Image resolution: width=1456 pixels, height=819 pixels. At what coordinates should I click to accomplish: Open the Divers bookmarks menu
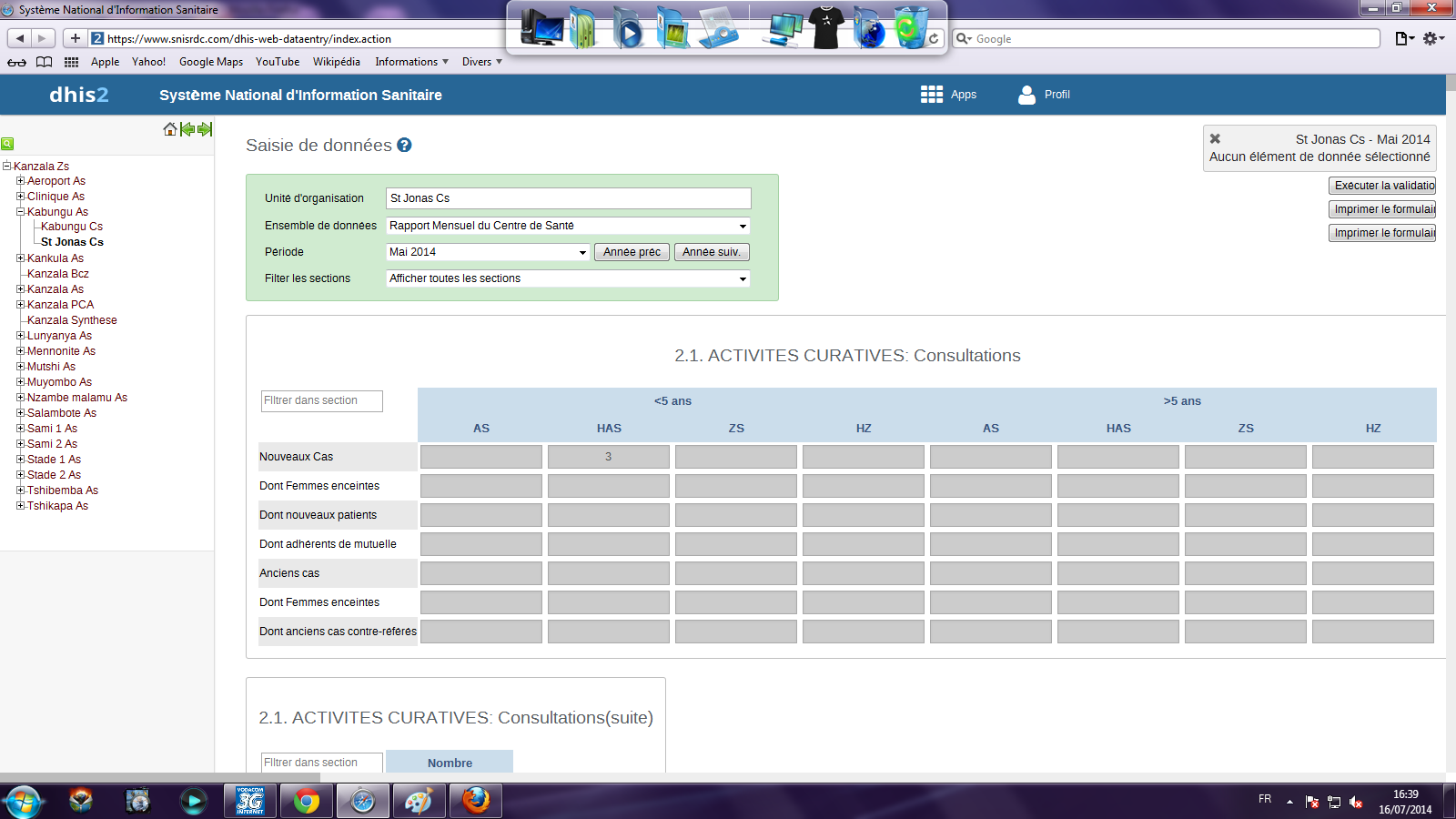pos(481,62)
